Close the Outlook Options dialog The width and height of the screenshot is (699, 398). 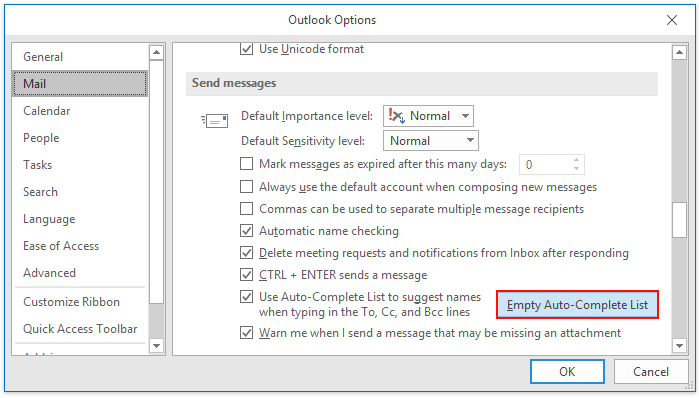coord(671,20)
